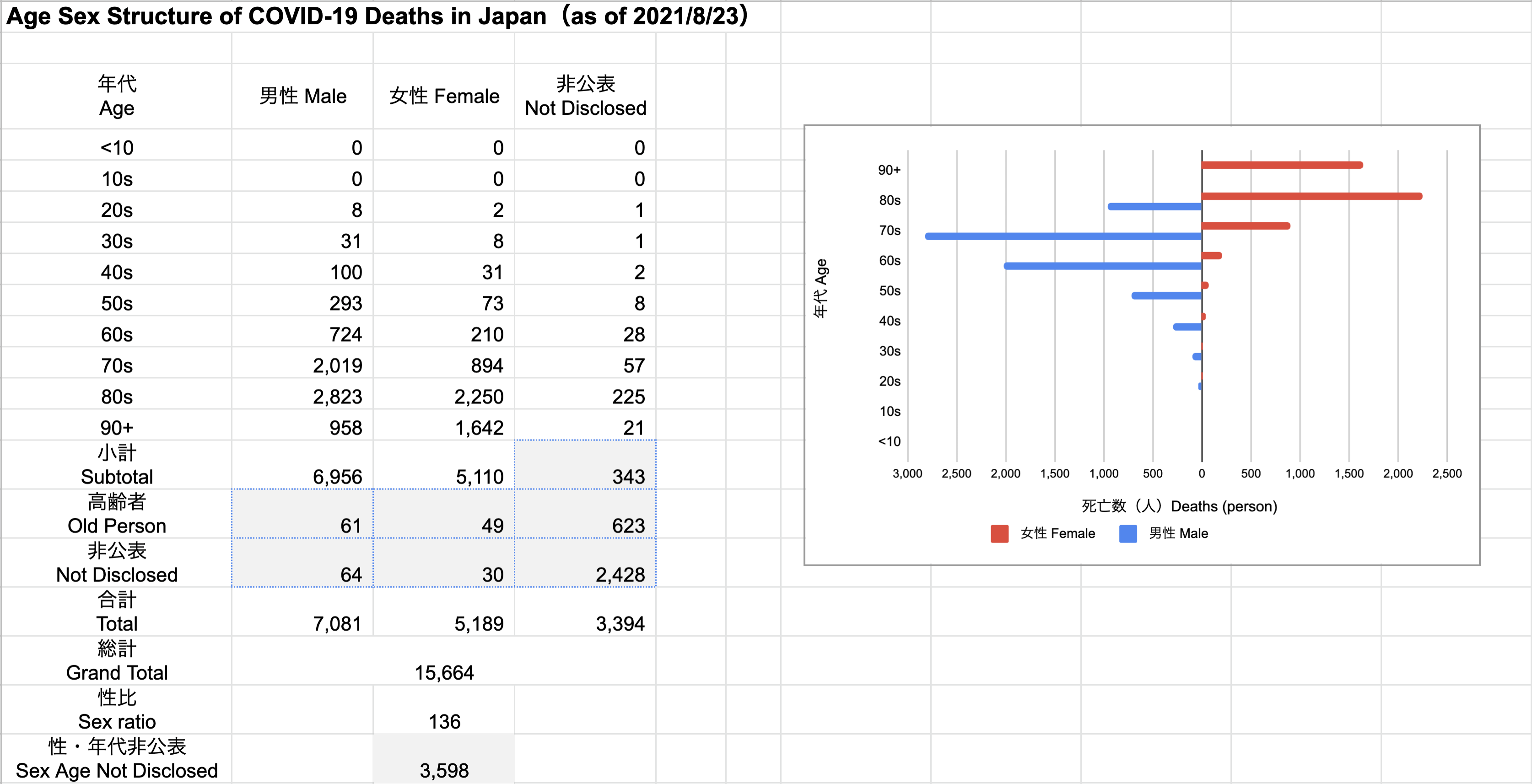
Task: Select the '30s' age row label
Action: [117, 241]
